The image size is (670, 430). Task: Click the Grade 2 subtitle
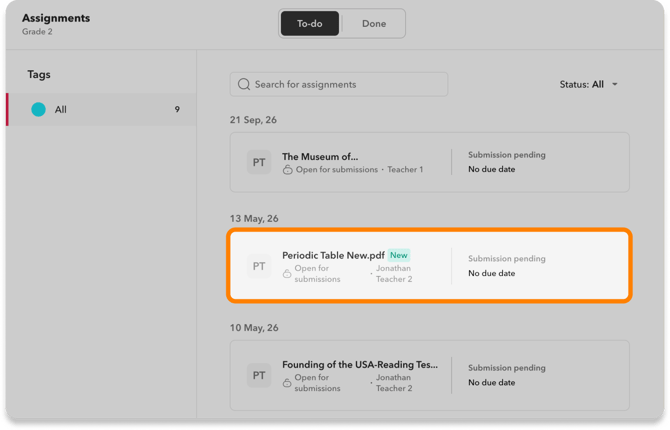coord(37,32)
